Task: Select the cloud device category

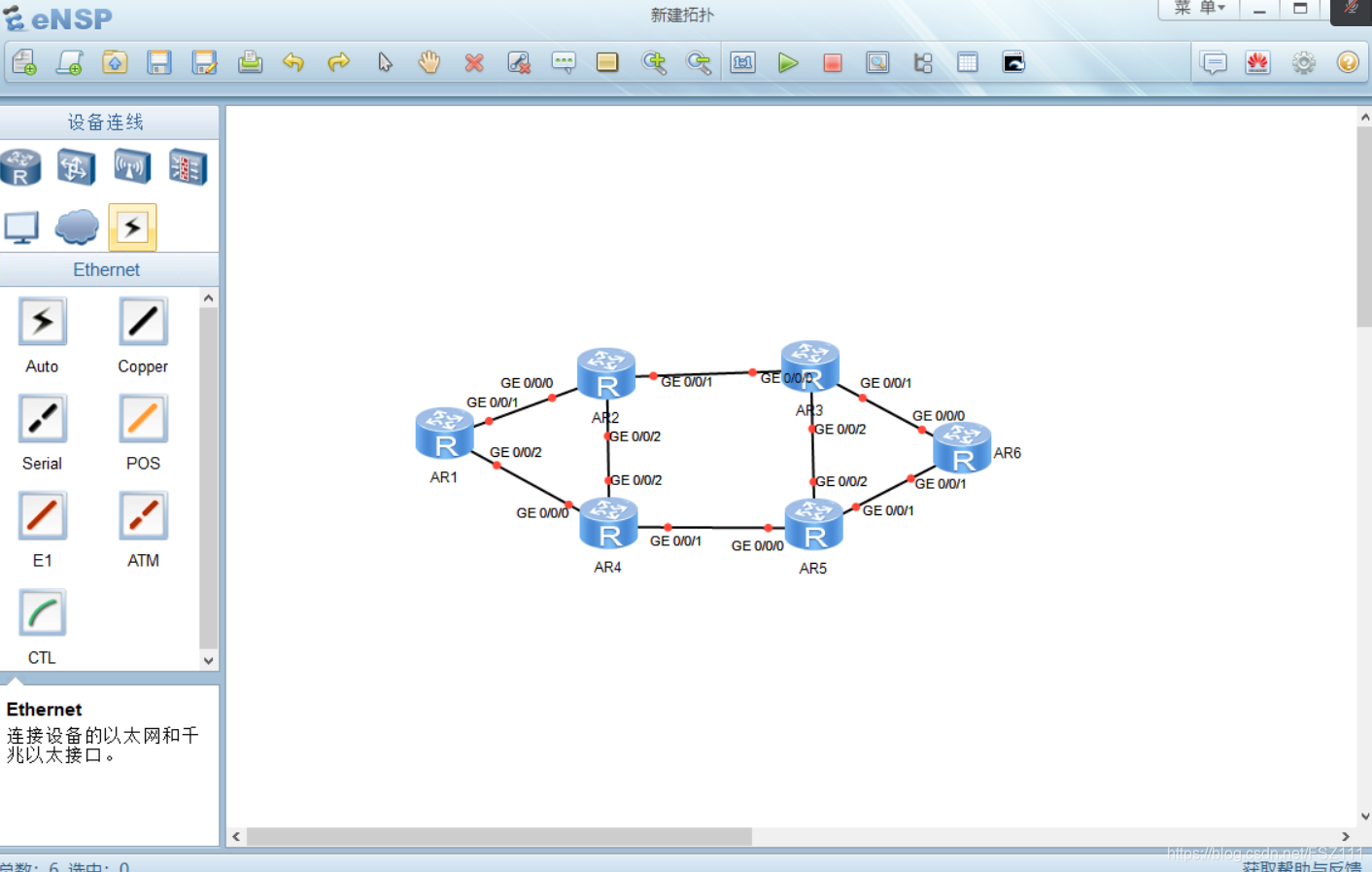Action: pos(77,227)
